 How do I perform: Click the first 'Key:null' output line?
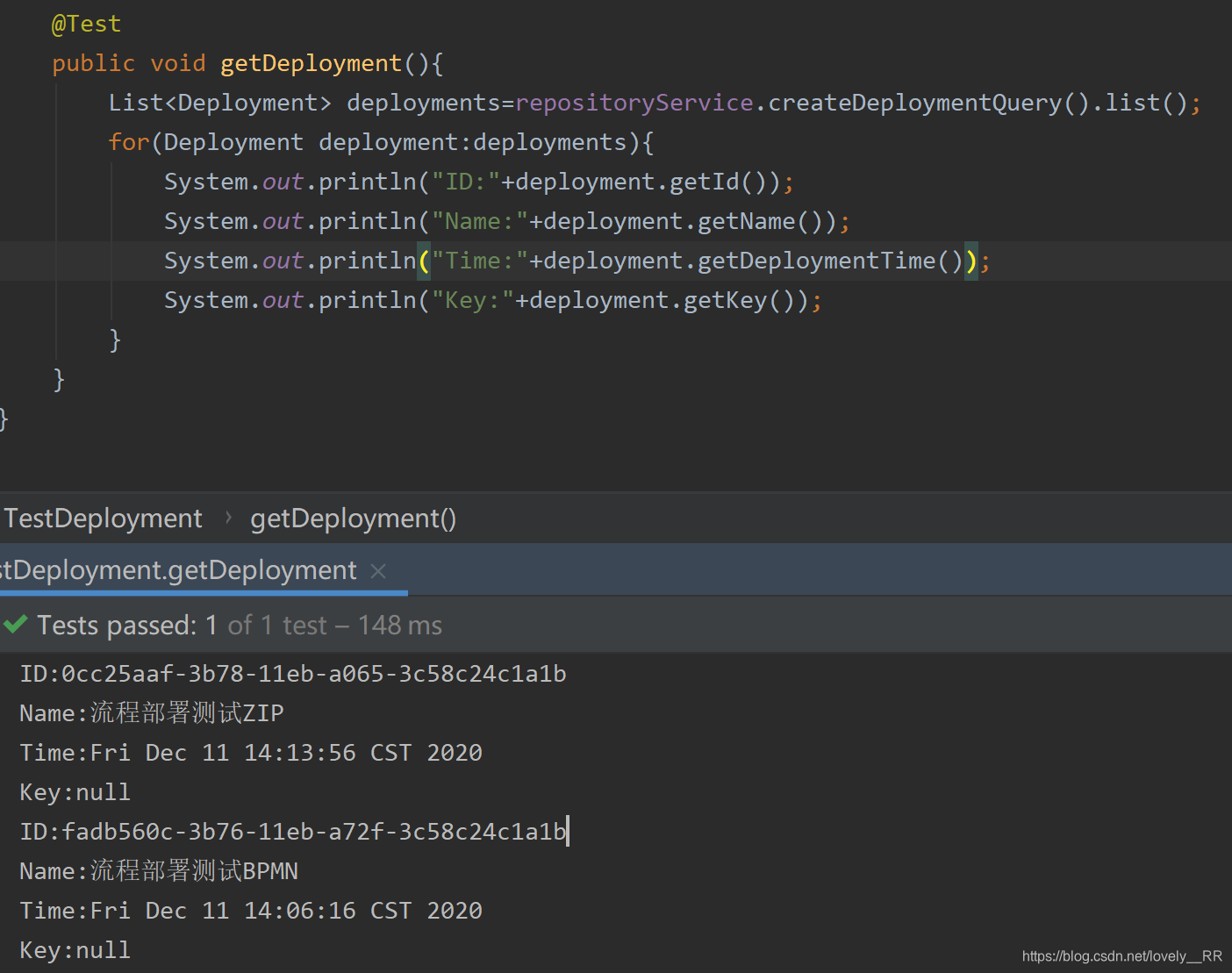[x=75, y=792]
